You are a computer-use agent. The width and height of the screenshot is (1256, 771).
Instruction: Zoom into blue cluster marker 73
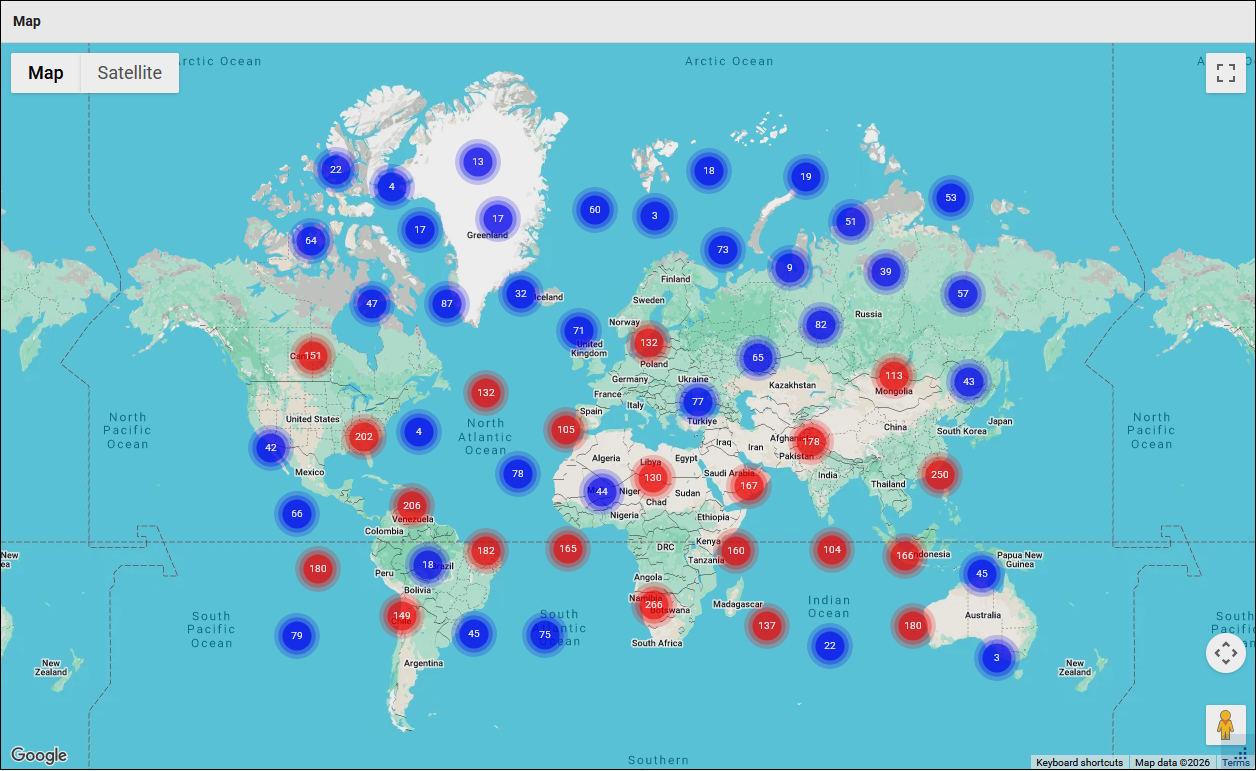(x=723, y=250)
